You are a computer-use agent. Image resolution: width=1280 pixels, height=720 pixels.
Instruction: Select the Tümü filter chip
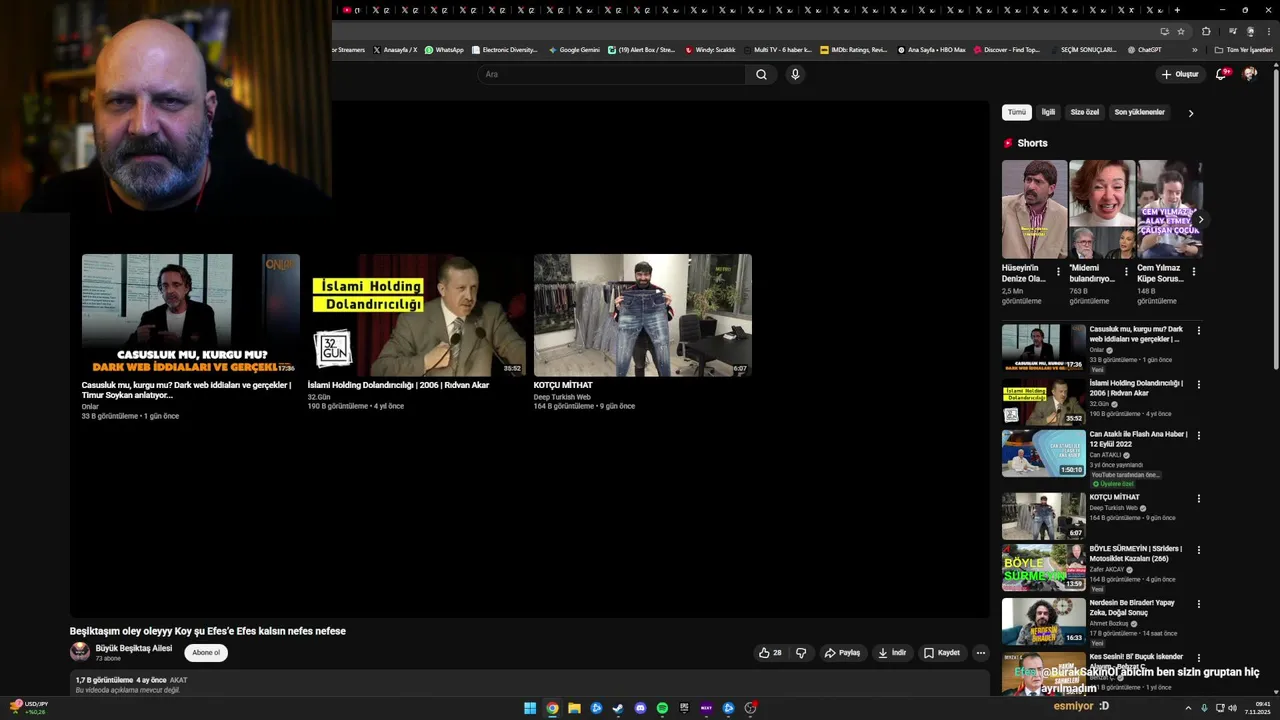click(1016, 112)
